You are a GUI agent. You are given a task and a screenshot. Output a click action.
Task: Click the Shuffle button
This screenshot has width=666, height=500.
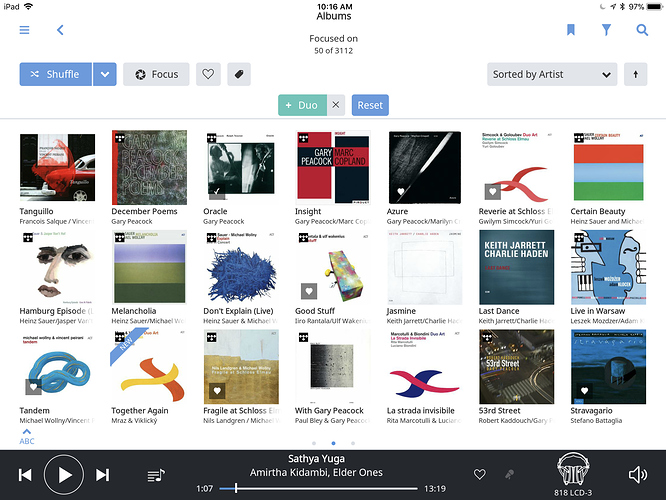click(56, 74)
